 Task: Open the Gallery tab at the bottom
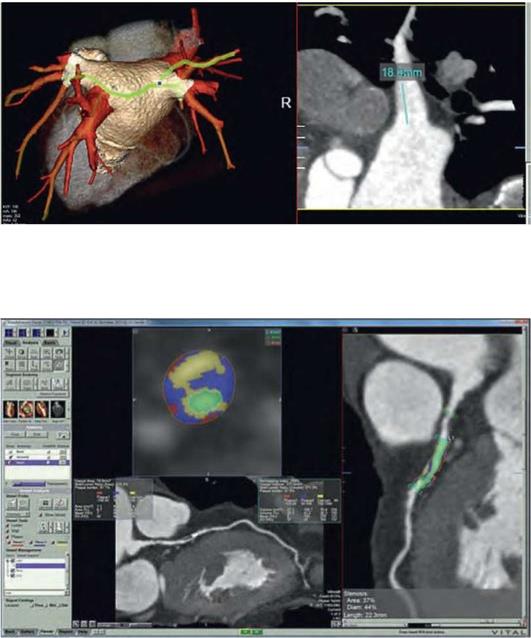27,631
